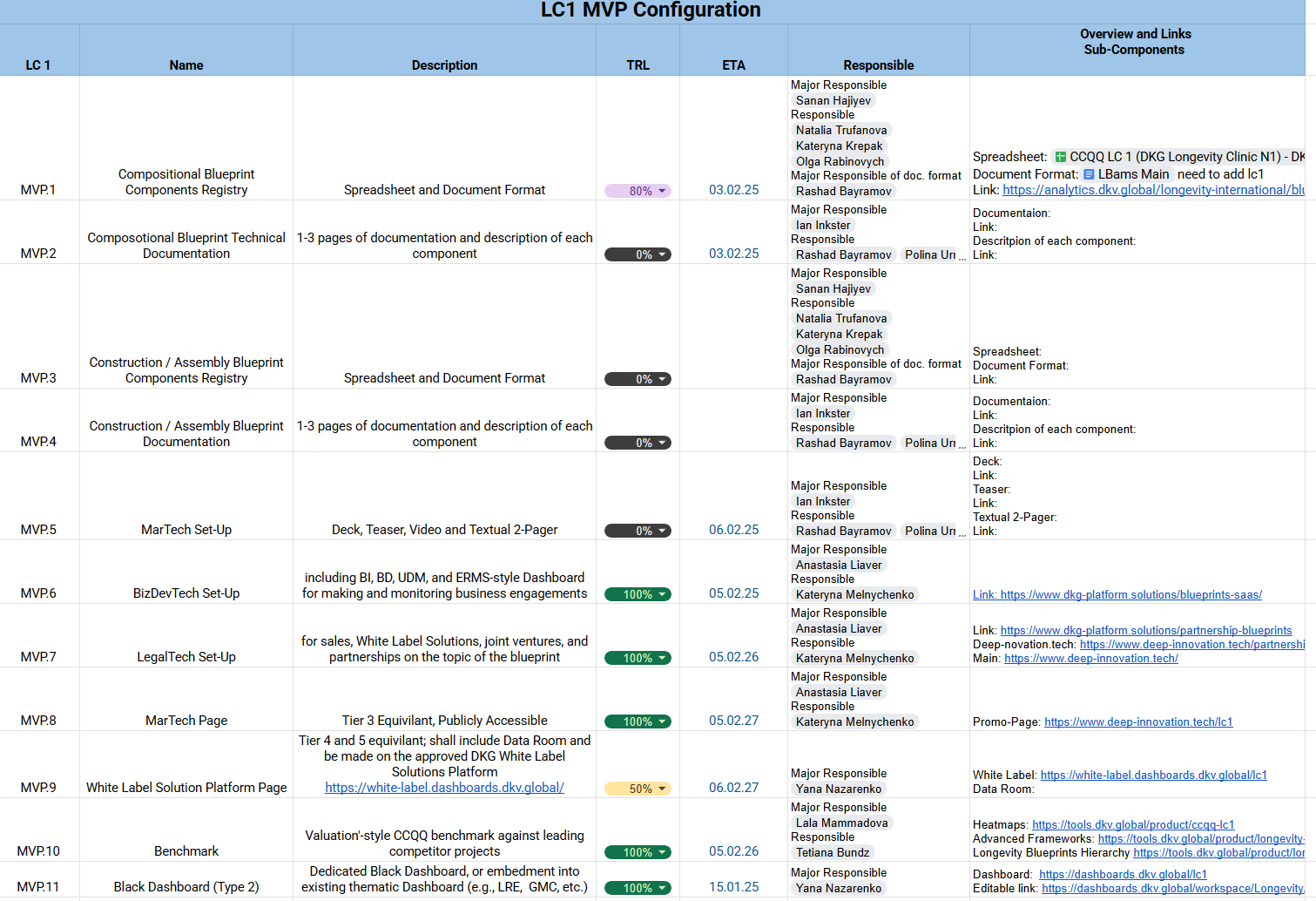Image resolution: width=1316 pixels, height=901 pixels.
Task: Visit the Promo-Page deep-innovation.tech/lc1 link
Action: [1137, 721]
